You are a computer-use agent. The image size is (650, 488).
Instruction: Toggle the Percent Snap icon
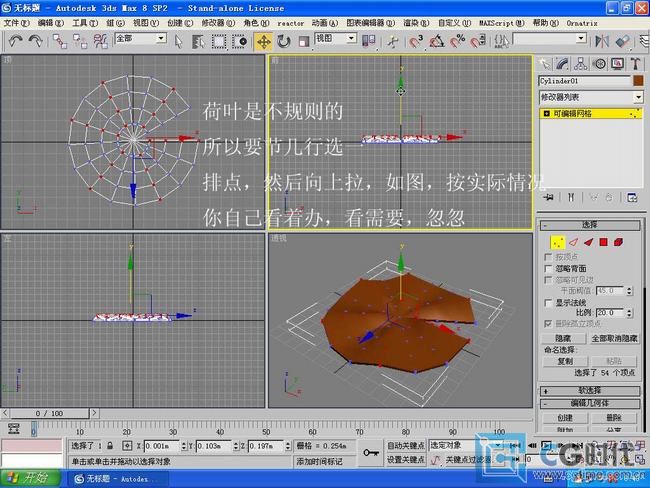coord(458,41)
